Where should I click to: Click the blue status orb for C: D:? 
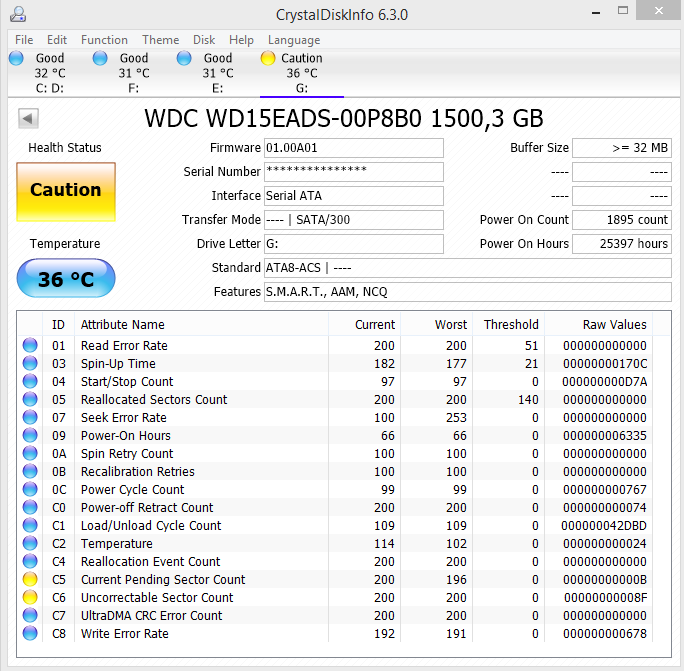pyautogui.click(x=16, y=58)
